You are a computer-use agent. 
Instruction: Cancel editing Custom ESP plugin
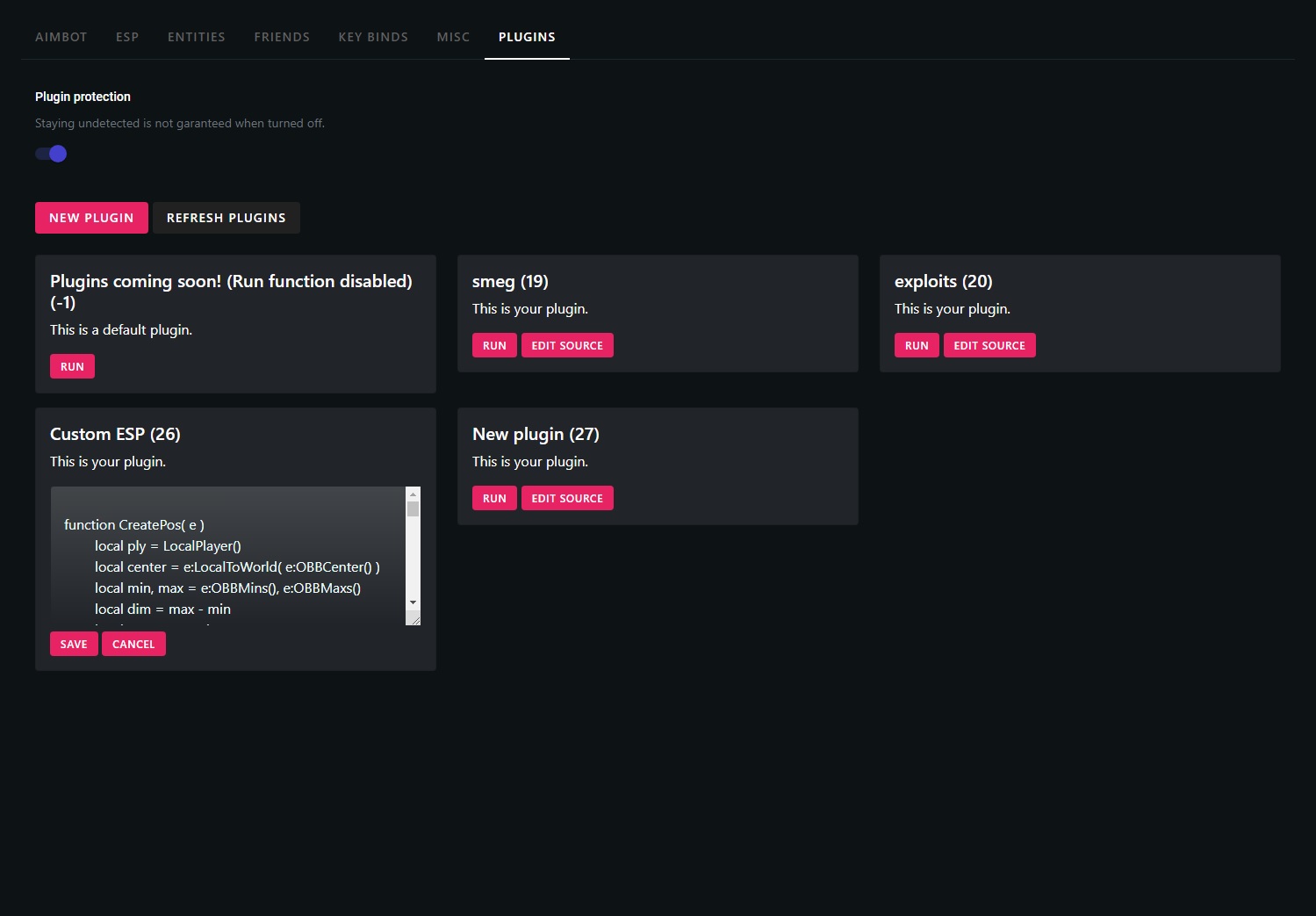point(133,644)
